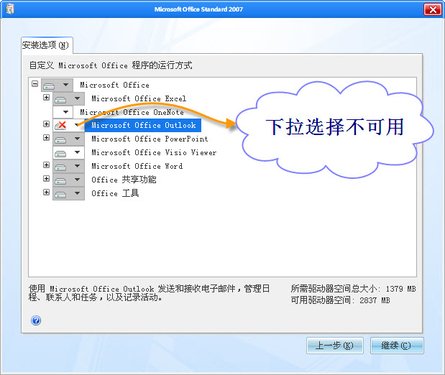
Task: Click the drive icon beside Excel
Action: [61, 100]
